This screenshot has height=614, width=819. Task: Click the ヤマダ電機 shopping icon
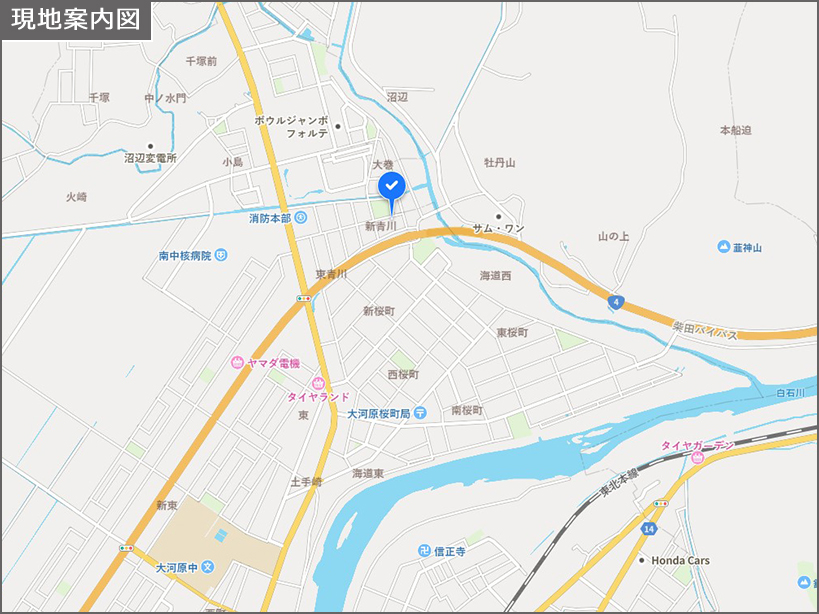[x=238, y=362]
